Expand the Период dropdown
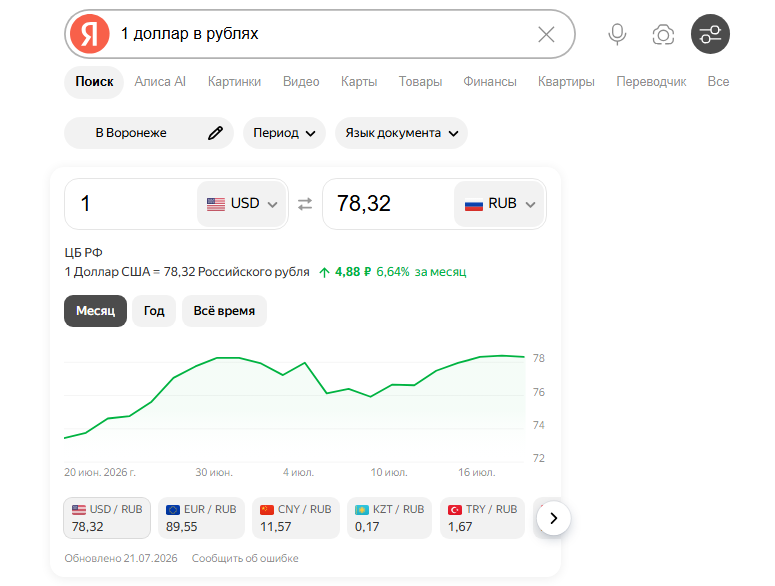775x586 pixels. pos(284,133)
